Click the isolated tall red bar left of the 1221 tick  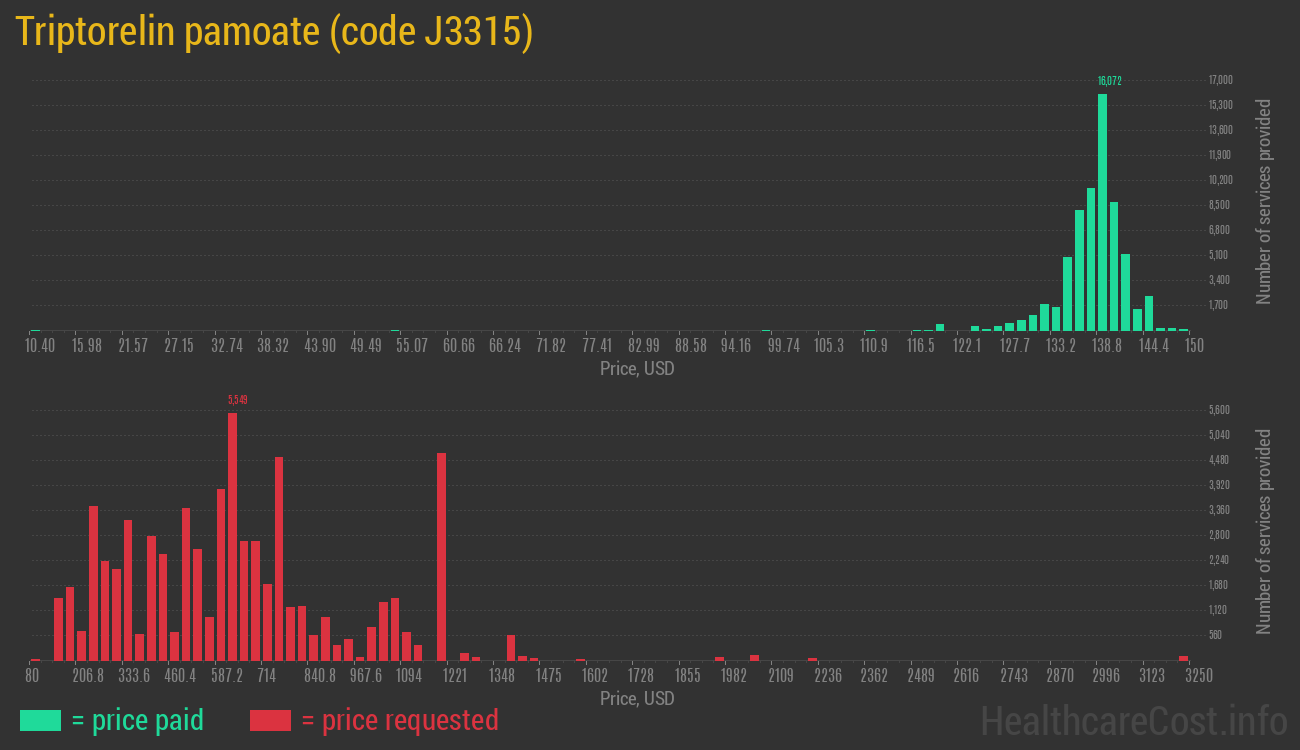click(x=441, y=556)
